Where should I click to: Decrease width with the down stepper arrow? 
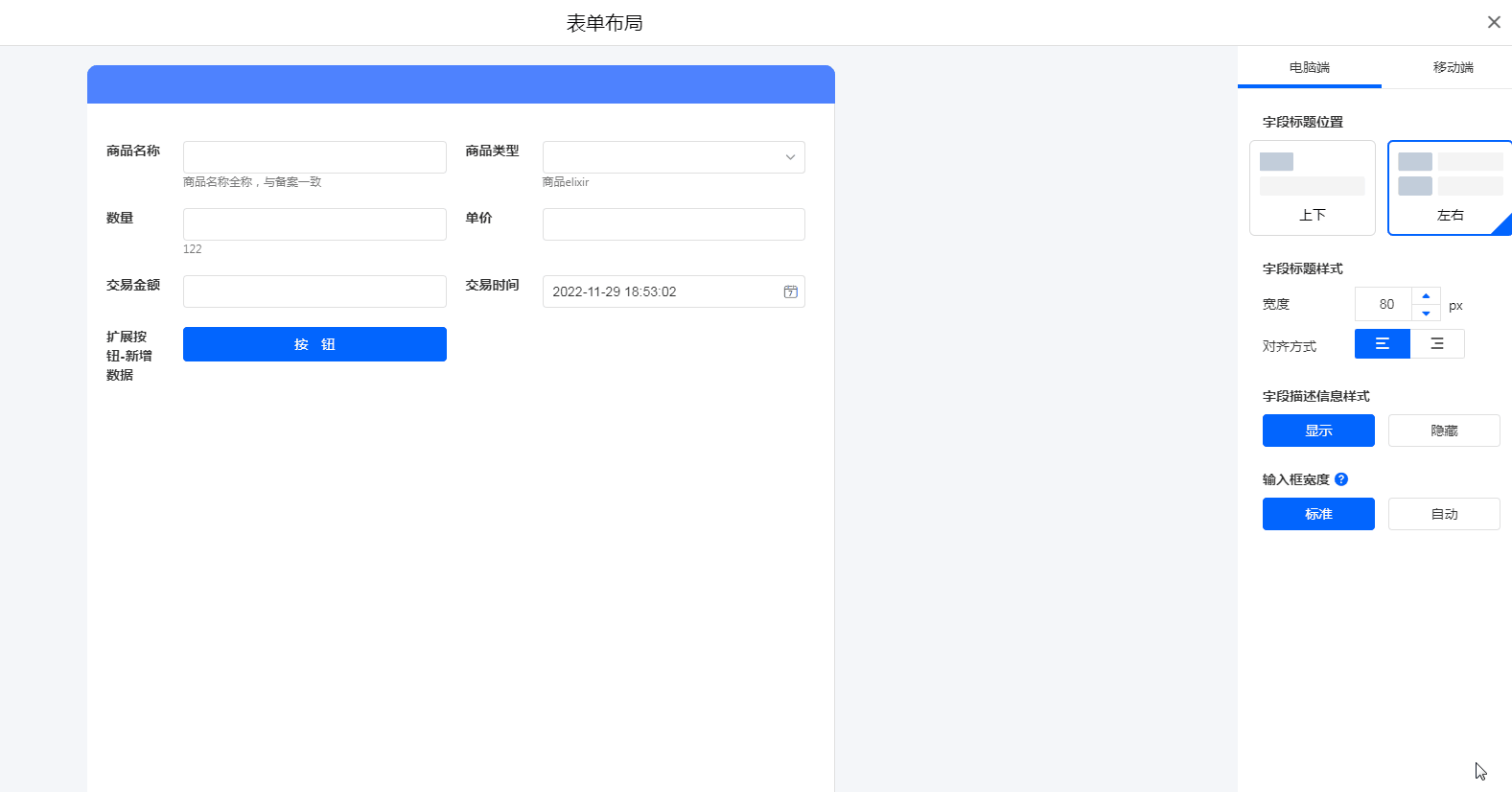tap(1426, 314)
